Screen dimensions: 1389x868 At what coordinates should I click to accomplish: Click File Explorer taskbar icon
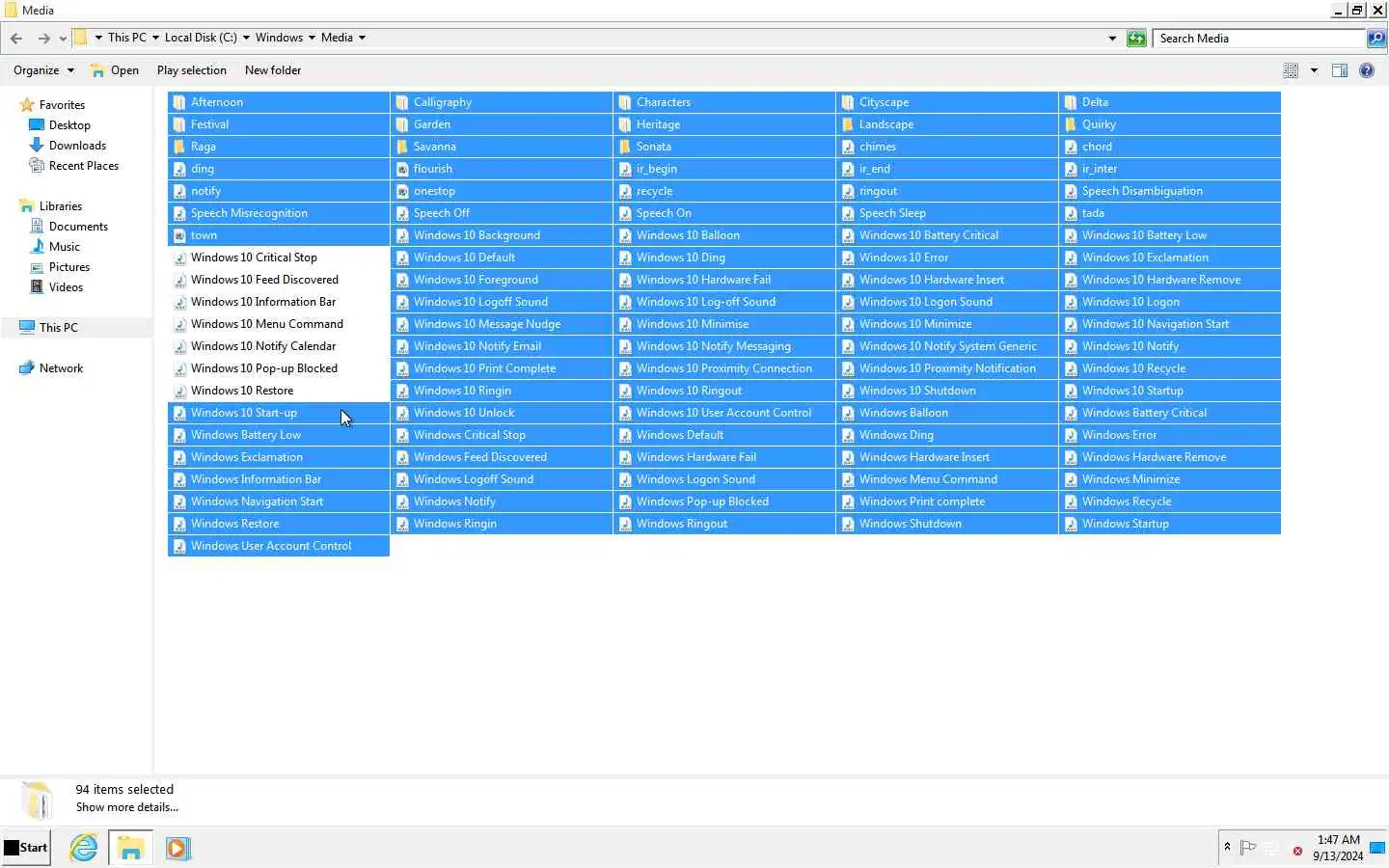(x=130, y=848)
